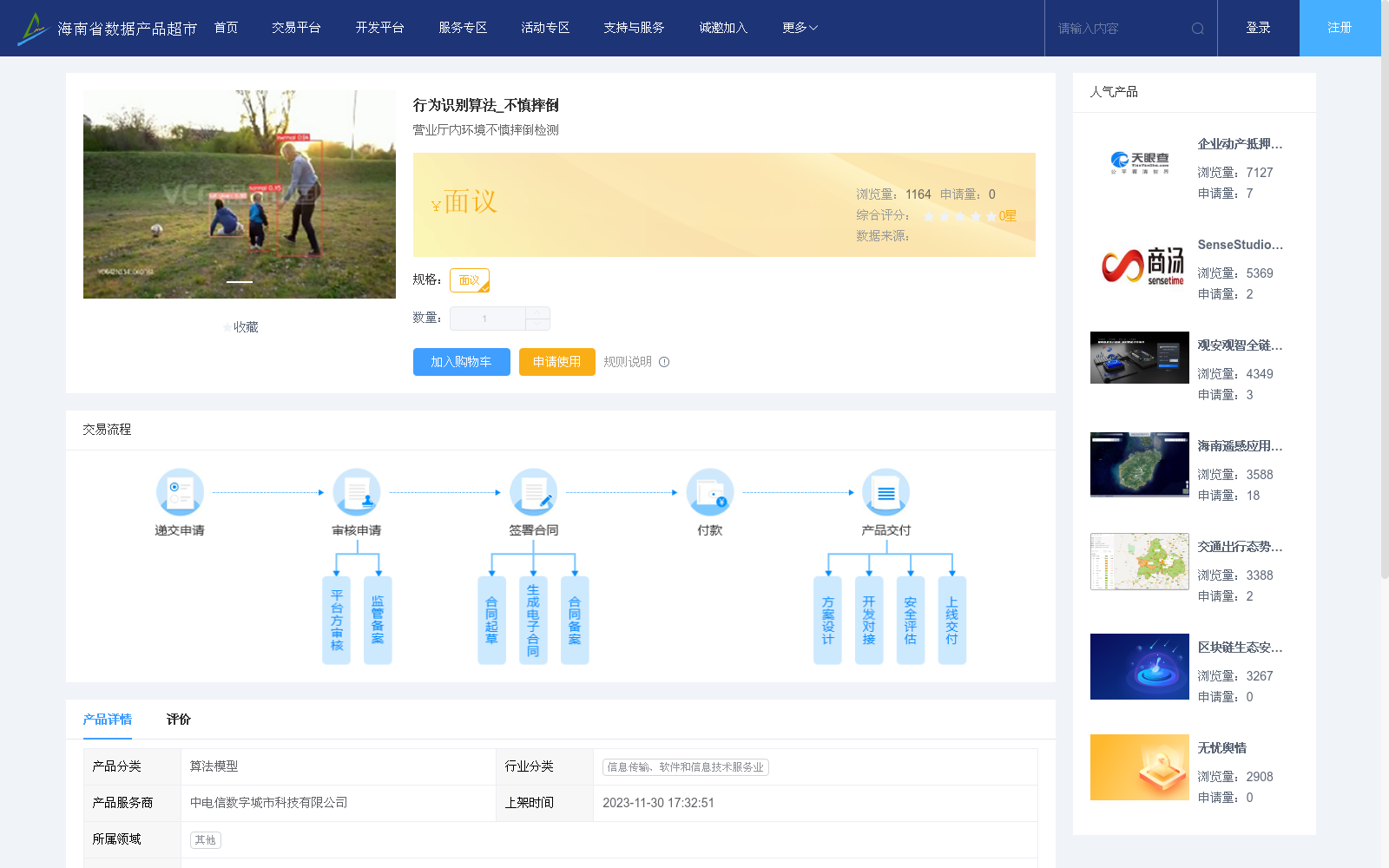This screenshot has height=868, width=1389.
Task: Click the image carousel indicator bar
Action: pyautogui.click(x=240, y=282)
